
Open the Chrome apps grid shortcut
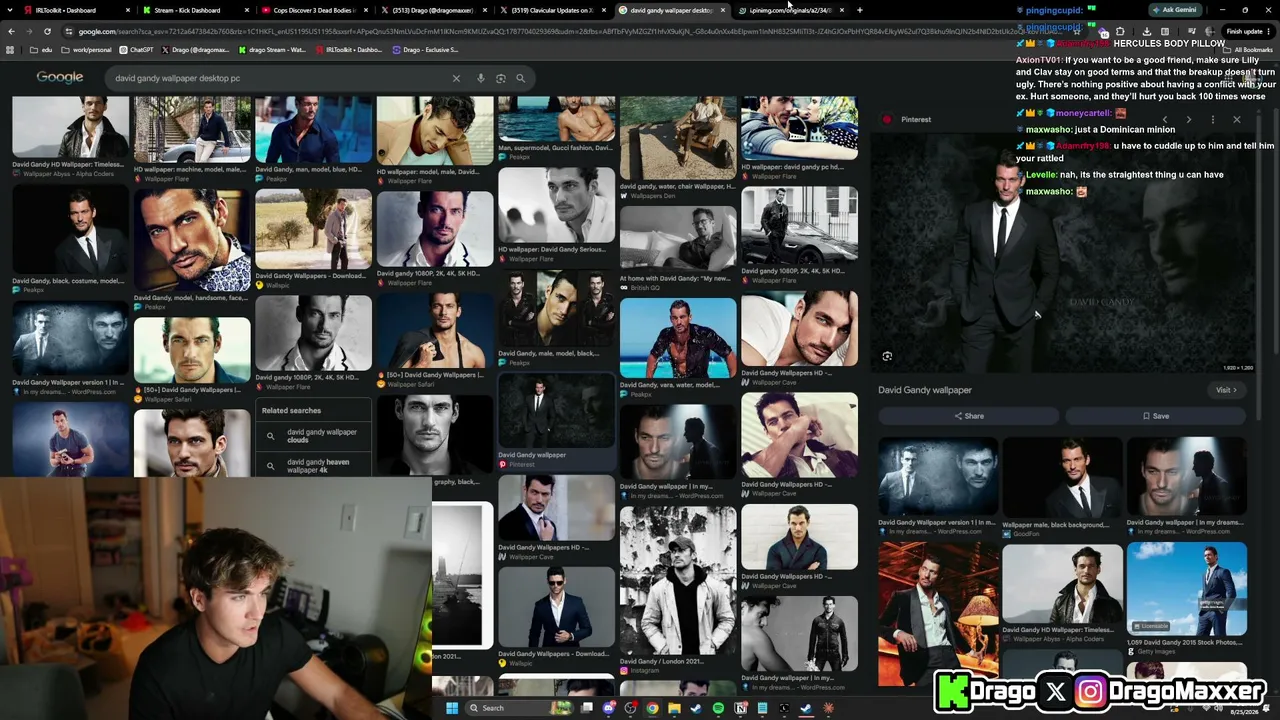(11, 49)
